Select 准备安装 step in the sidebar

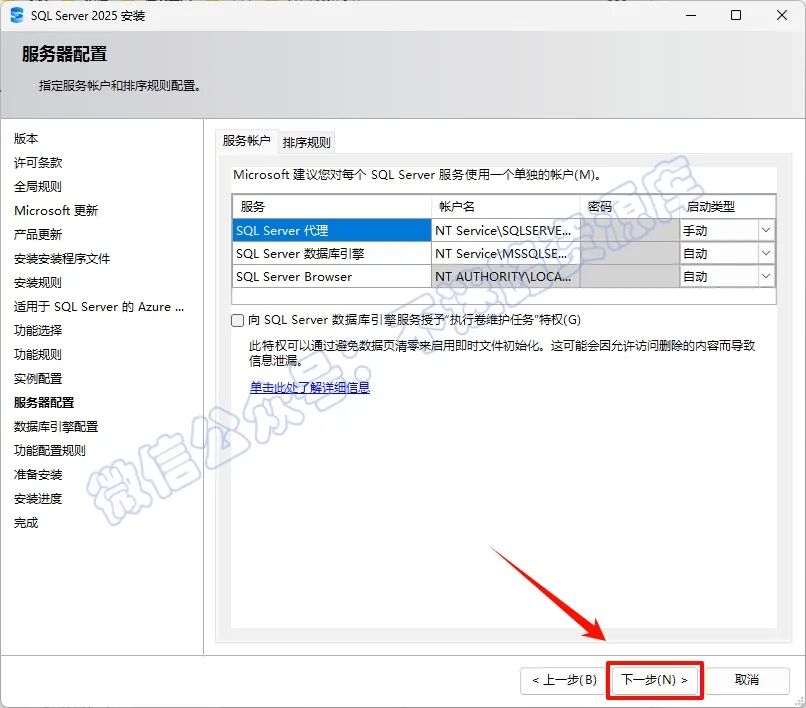(38, 474)
